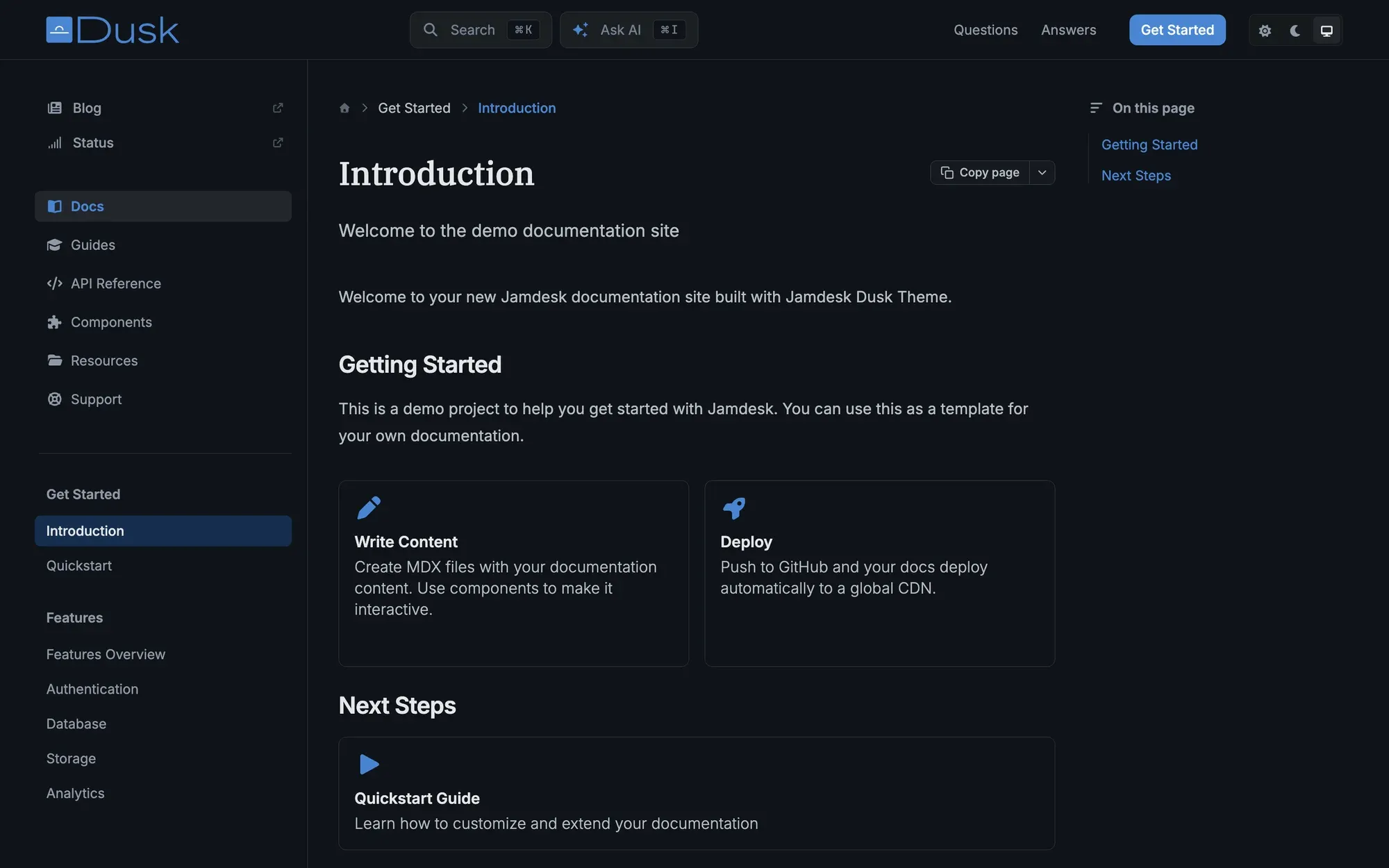This screenshot has height=868, width=1389.
Task: Open the Storage page in the sidebar
Action: pos(163,758)
